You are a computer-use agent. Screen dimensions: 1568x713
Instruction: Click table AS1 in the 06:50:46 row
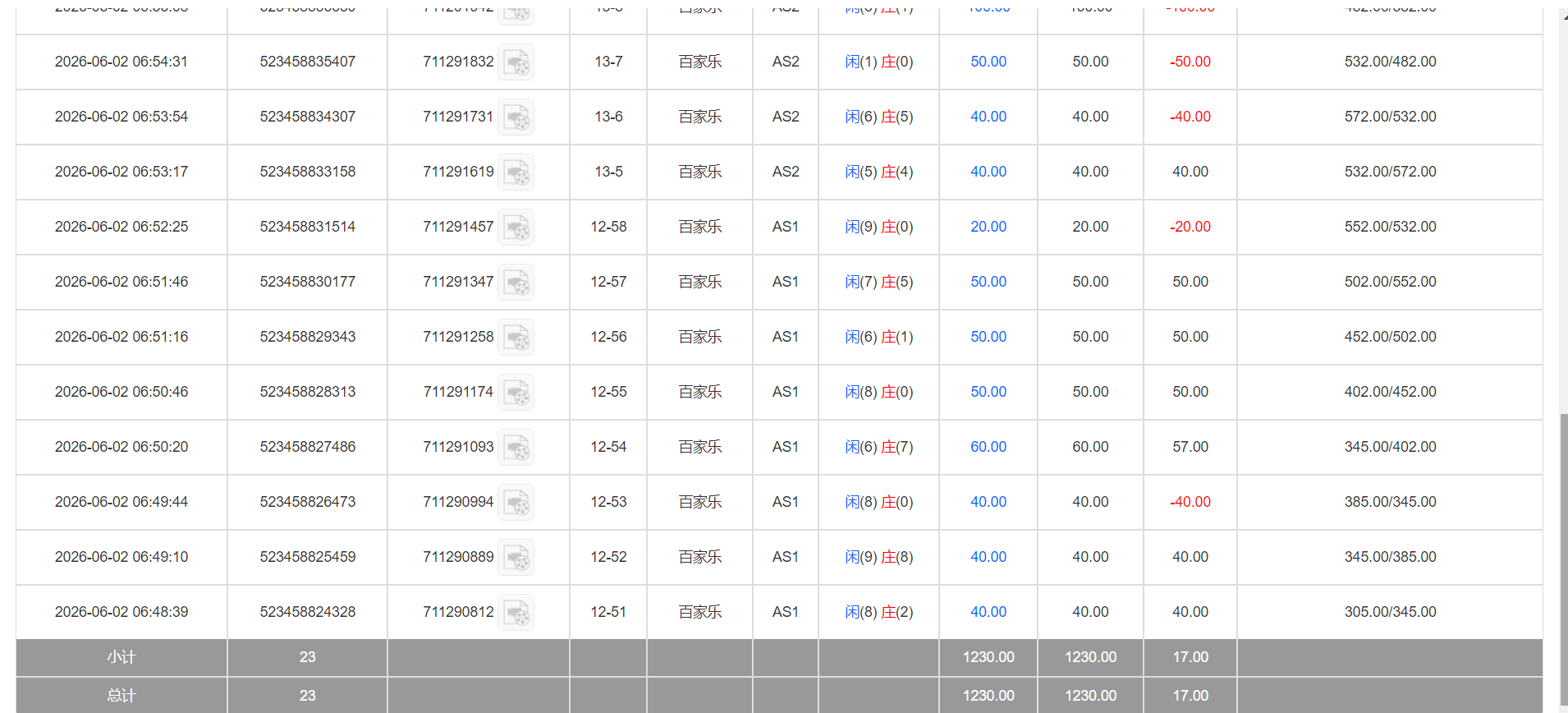[786, 392]
